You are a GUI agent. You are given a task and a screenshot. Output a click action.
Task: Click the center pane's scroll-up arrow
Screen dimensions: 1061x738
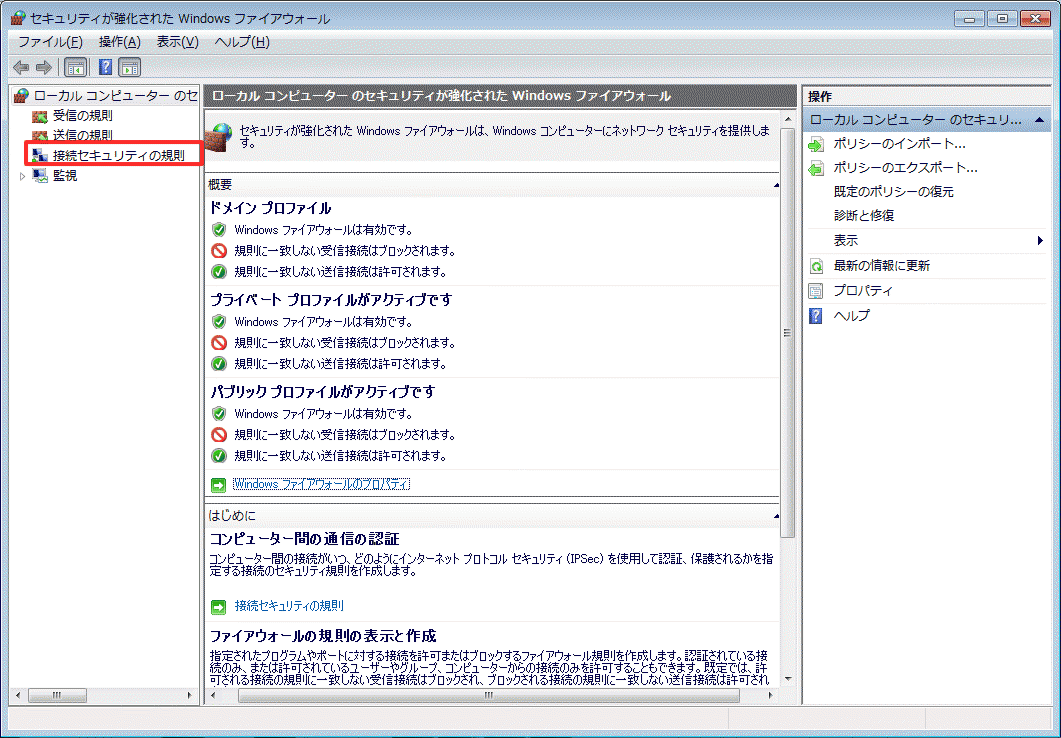pyautogui.click(x=787, y=119)
